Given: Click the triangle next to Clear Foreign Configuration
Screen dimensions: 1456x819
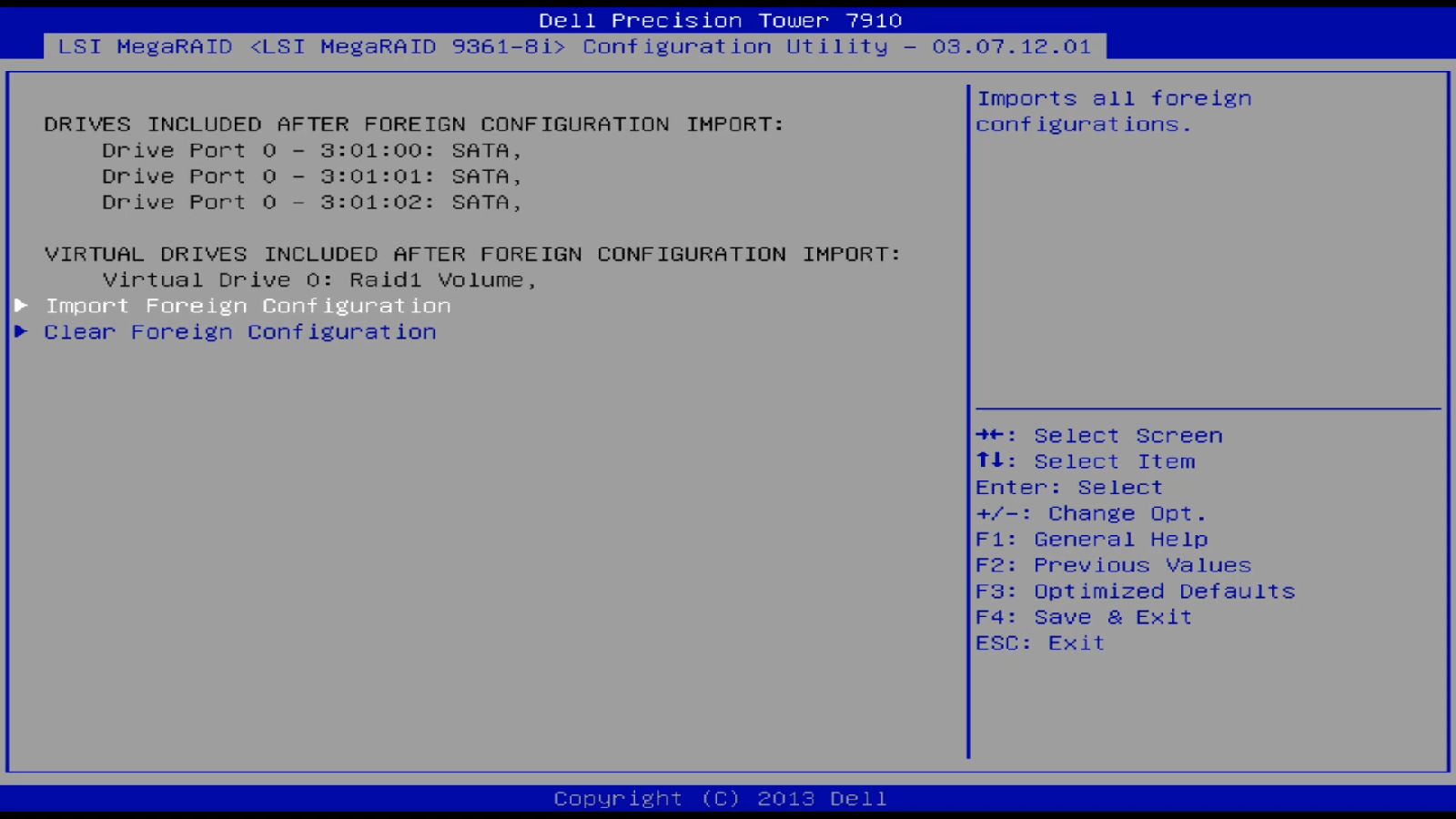Looking at the screenshot, I should [x=20, y=331].
